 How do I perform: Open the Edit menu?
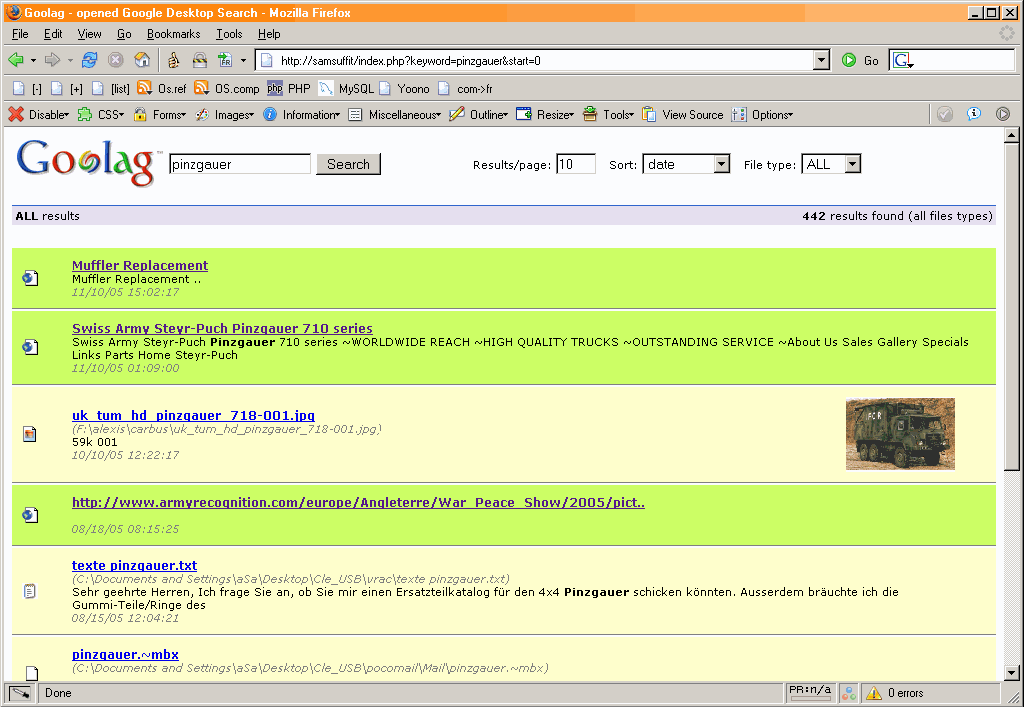coord(53,34)
